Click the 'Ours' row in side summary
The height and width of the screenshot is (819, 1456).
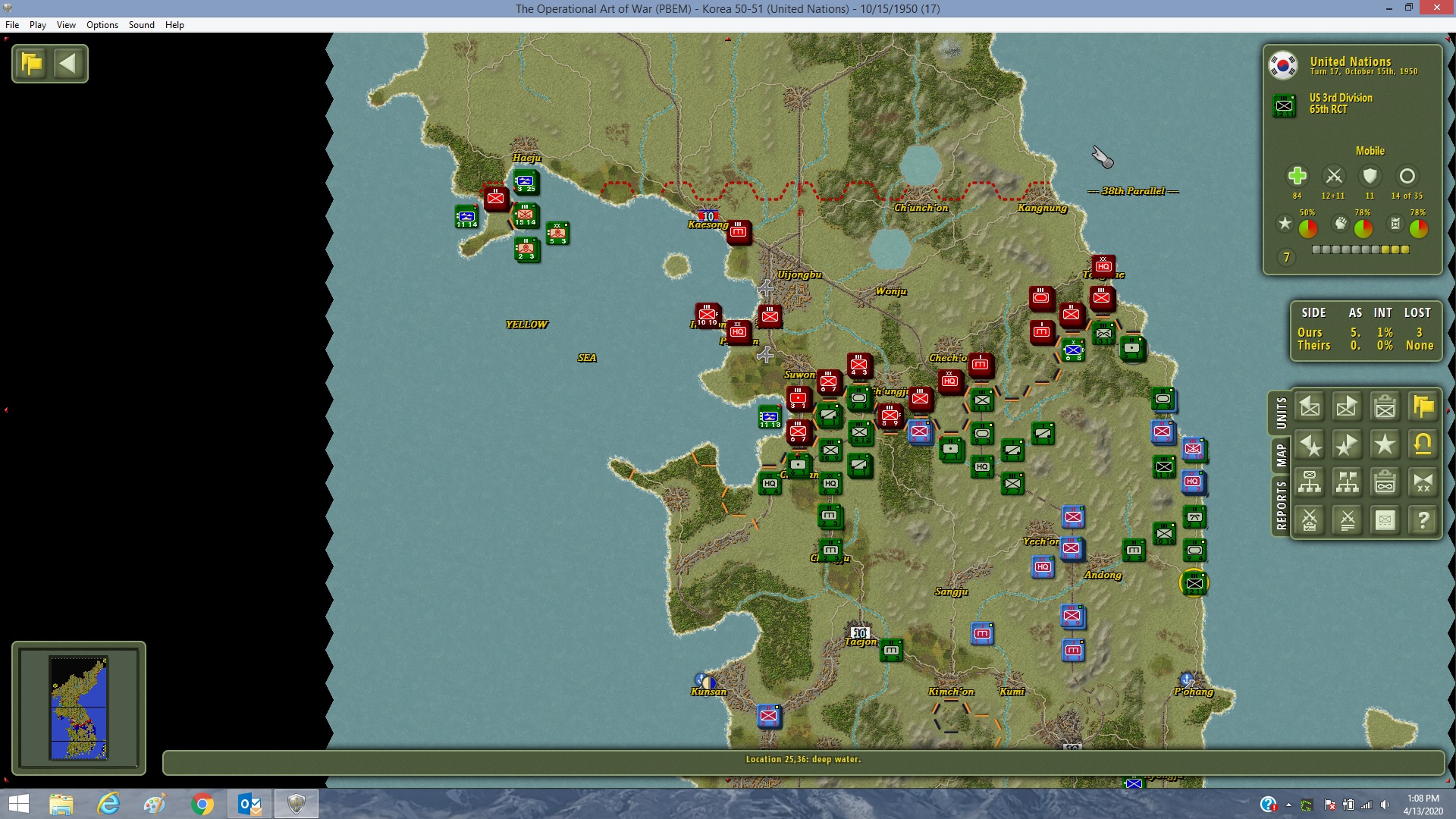click(1365, 332)
